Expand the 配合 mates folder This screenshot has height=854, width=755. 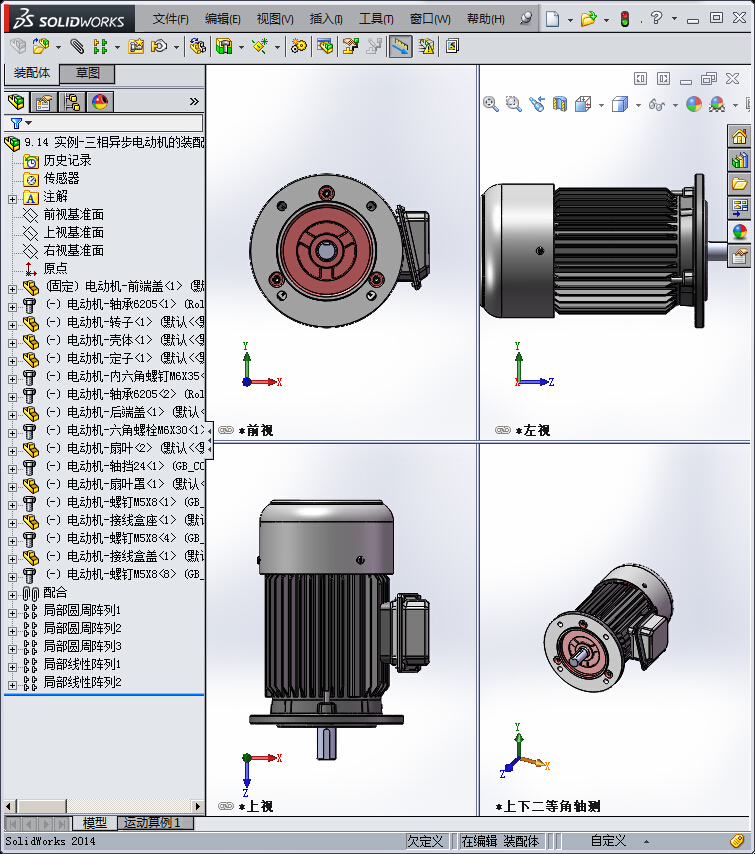pos(12,595)
